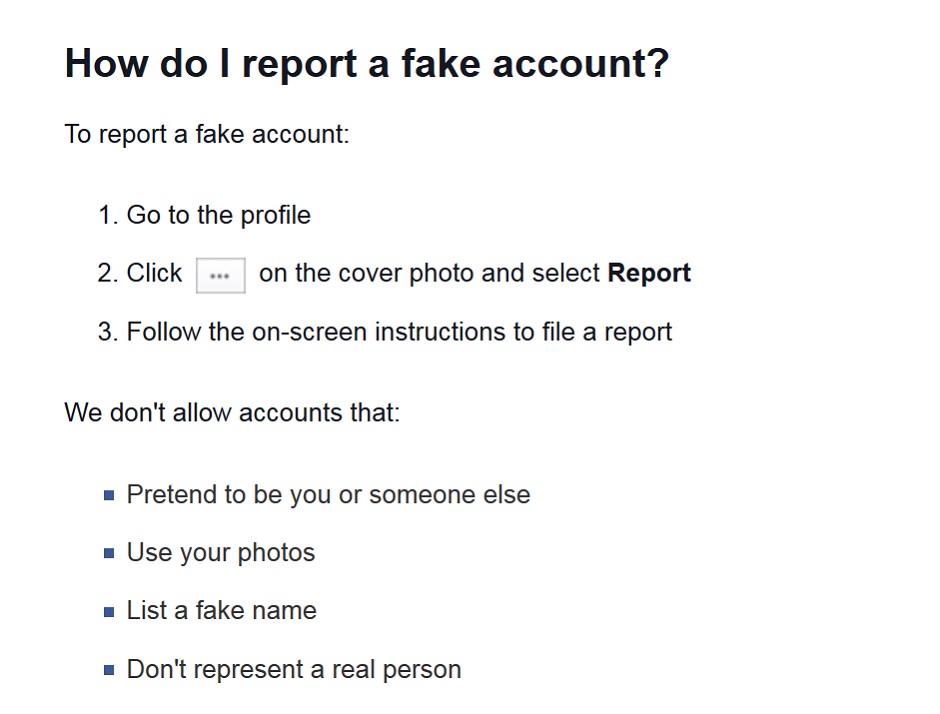This screenshot has width=940, height=714.
Task: Click the 'Use your photos' list item
Action: [x=220, y=553]
